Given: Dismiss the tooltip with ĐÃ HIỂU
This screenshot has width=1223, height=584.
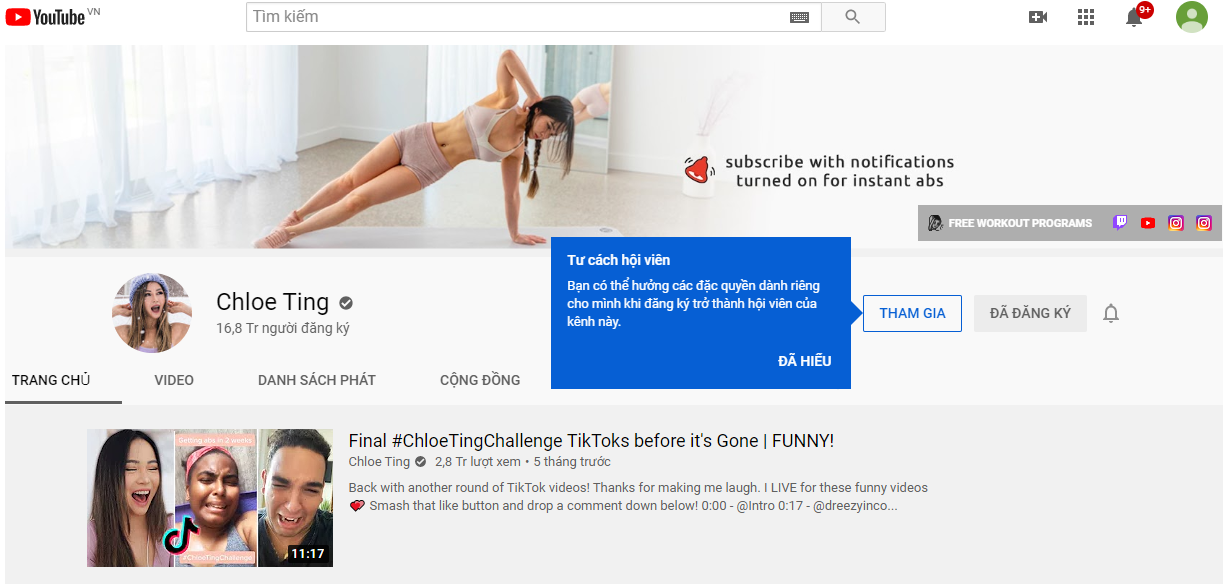Looking at the screenshot, I should (x=805, y=361).
